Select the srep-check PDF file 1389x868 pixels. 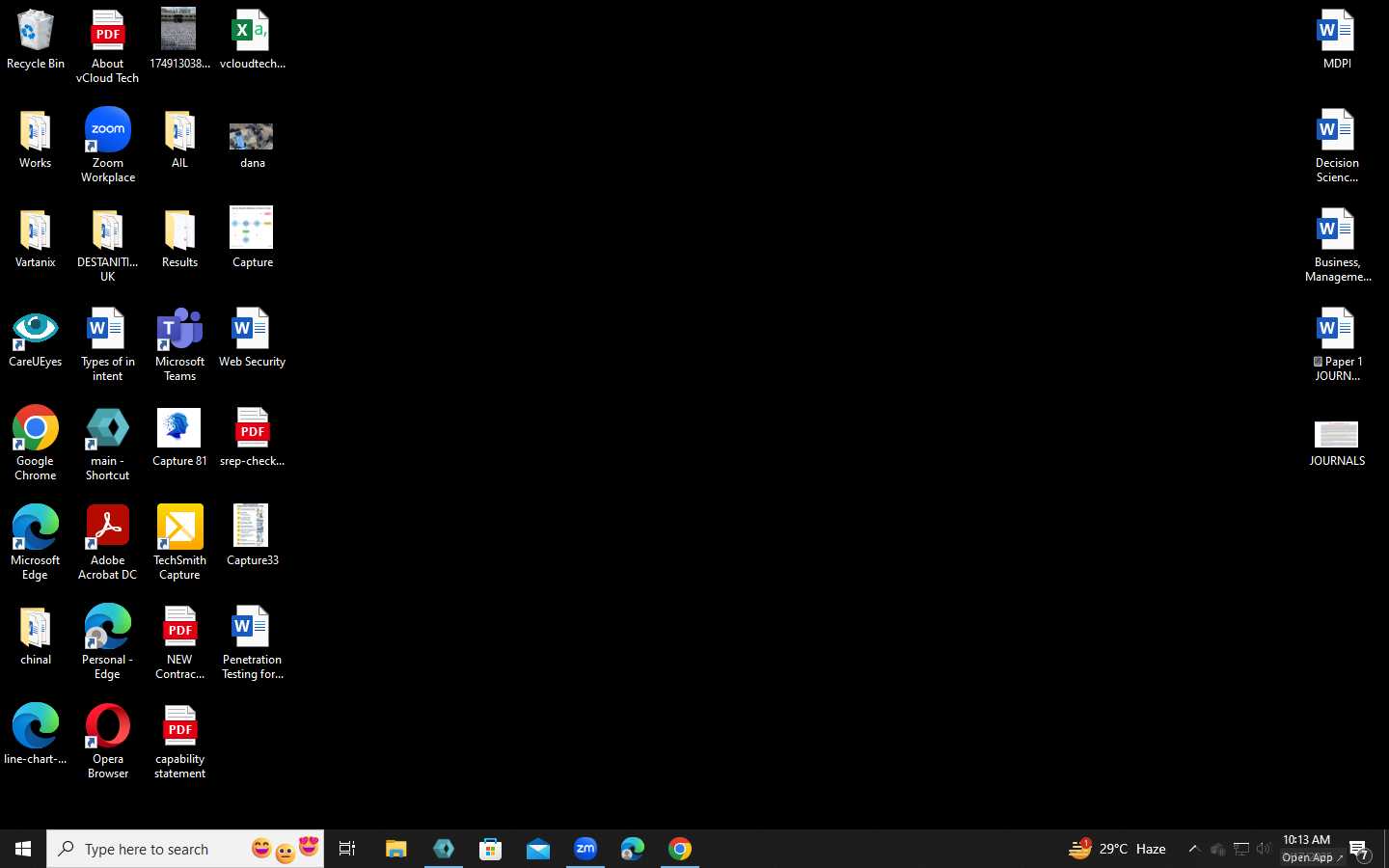tap(252, 437)
